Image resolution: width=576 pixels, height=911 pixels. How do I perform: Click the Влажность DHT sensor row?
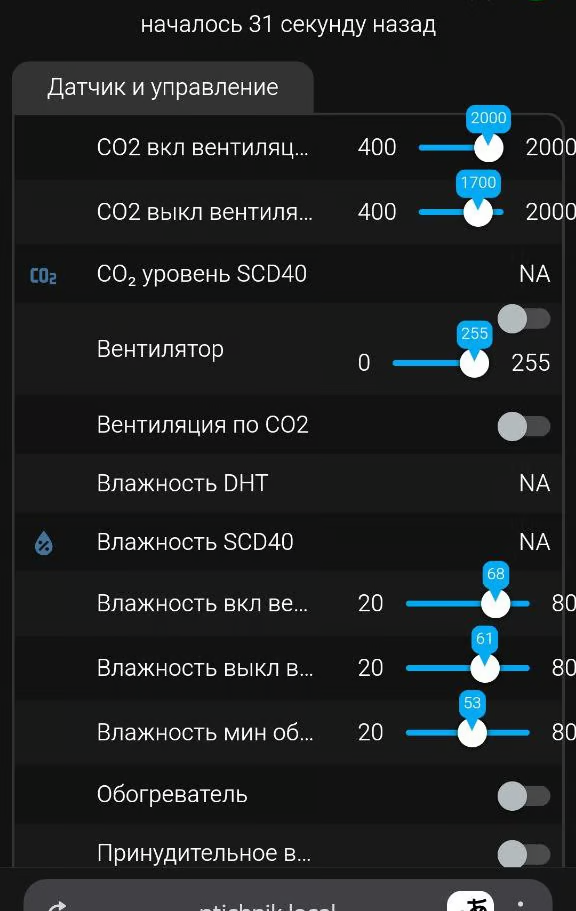click(x=288, y=483)
